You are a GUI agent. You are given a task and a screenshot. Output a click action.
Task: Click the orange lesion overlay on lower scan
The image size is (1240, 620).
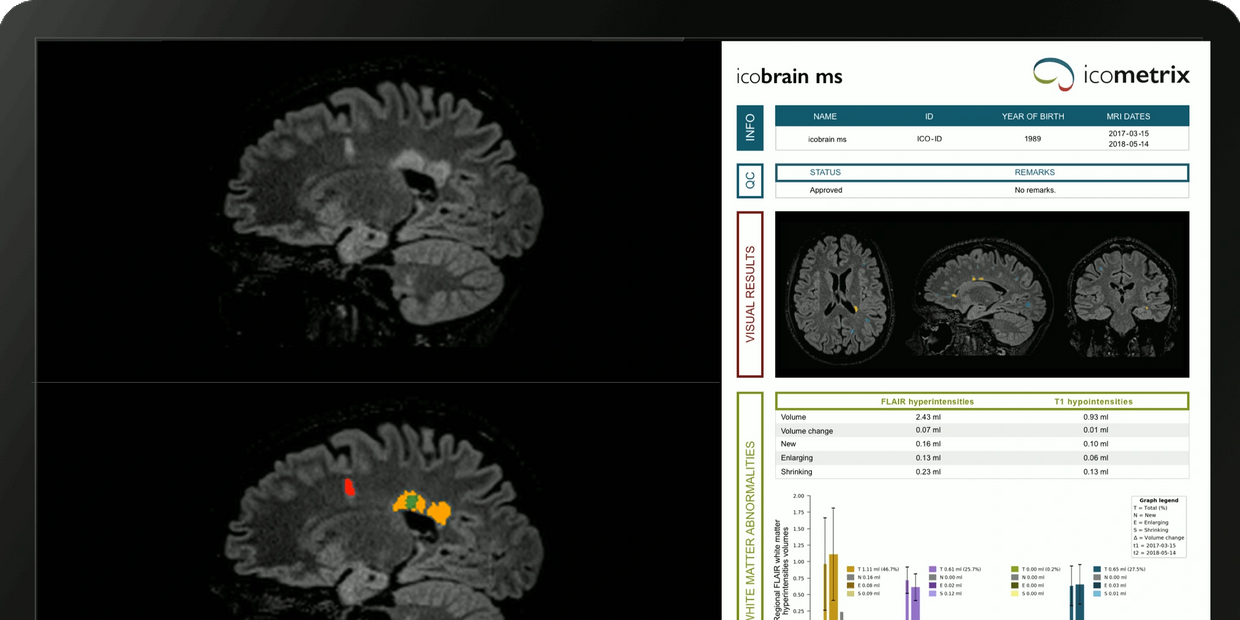436,512
